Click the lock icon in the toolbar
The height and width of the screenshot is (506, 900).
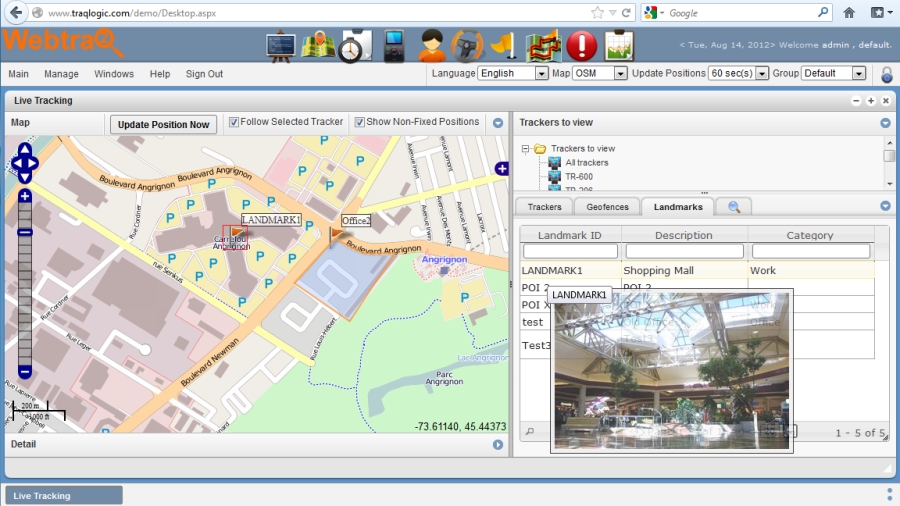point(887,74)
